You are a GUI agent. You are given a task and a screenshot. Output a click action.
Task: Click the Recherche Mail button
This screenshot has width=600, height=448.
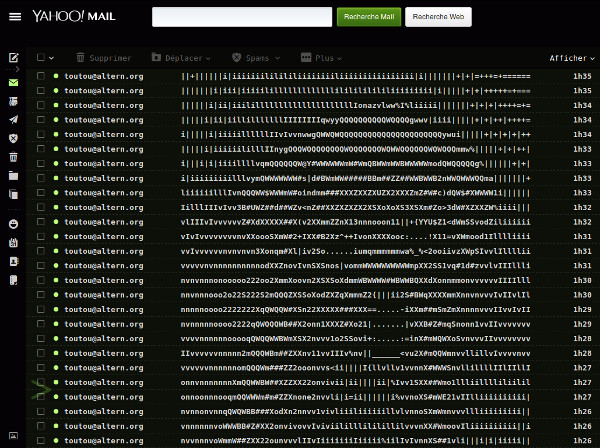tap(369, 17)
